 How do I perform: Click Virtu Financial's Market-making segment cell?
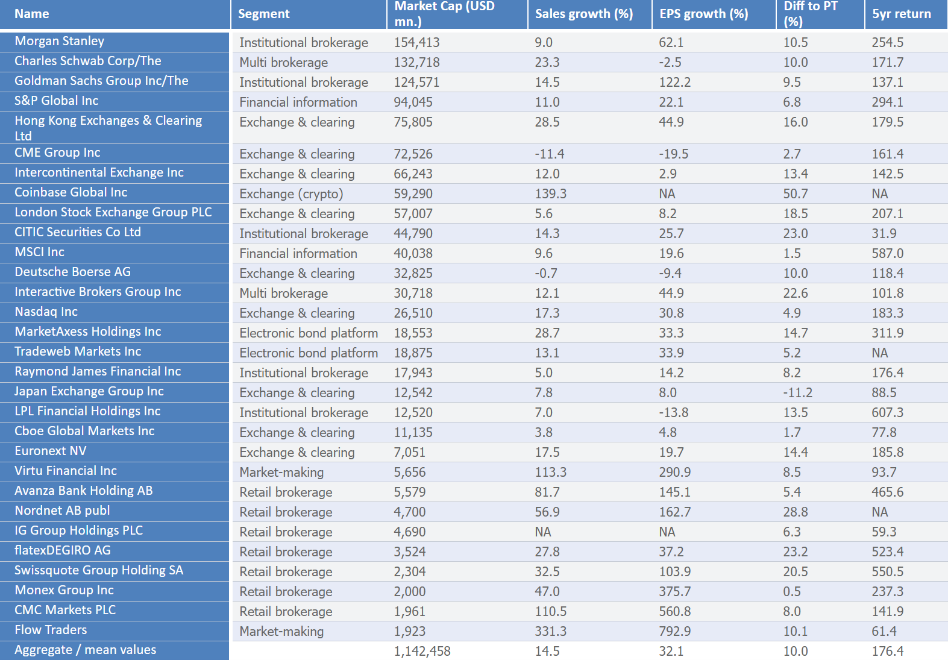tap(281, 473)
